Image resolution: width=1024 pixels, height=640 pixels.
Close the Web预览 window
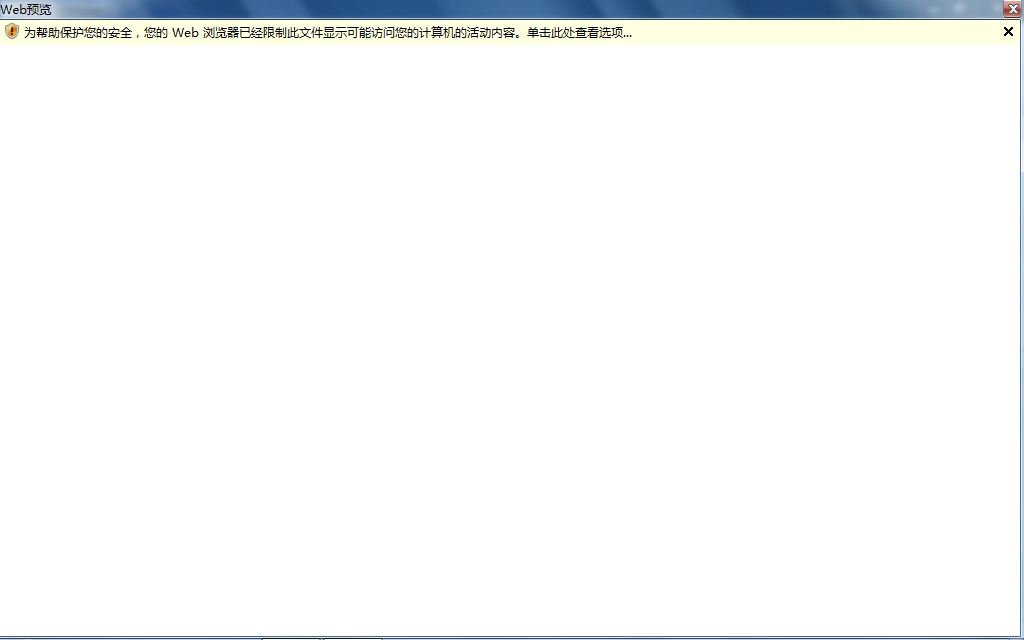coord(1013,9)
